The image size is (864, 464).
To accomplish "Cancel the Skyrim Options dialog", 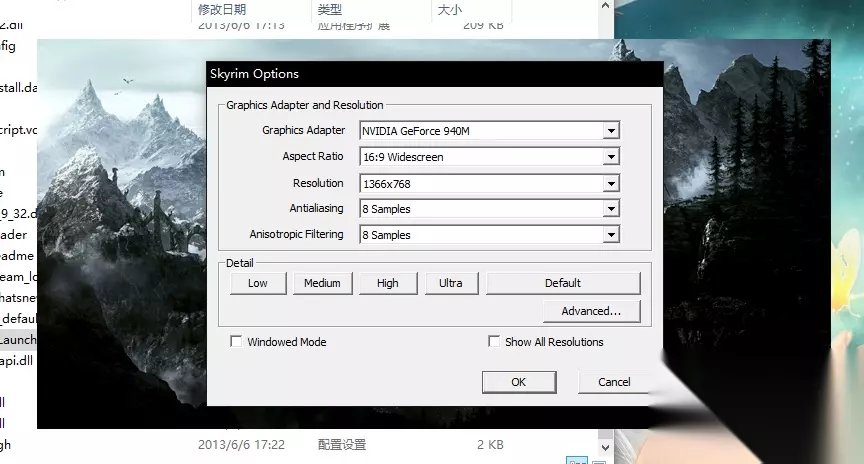I will pos(614,382).
